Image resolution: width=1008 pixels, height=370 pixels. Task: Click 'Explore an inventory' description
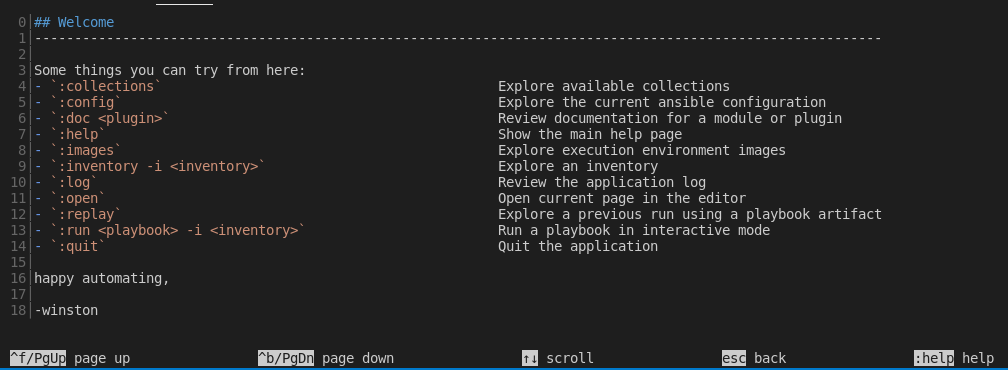pos(578,166)
